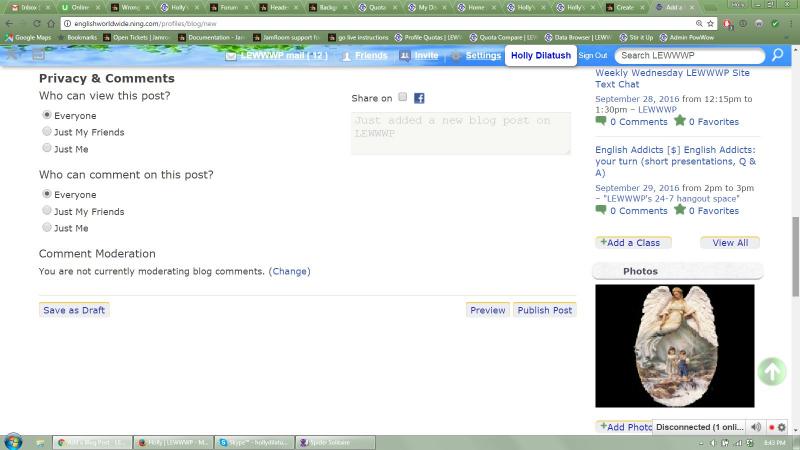Viewport: 800px width, 450px height.
Task: Switch to the Quota browser tab
Action: [378, 7]
